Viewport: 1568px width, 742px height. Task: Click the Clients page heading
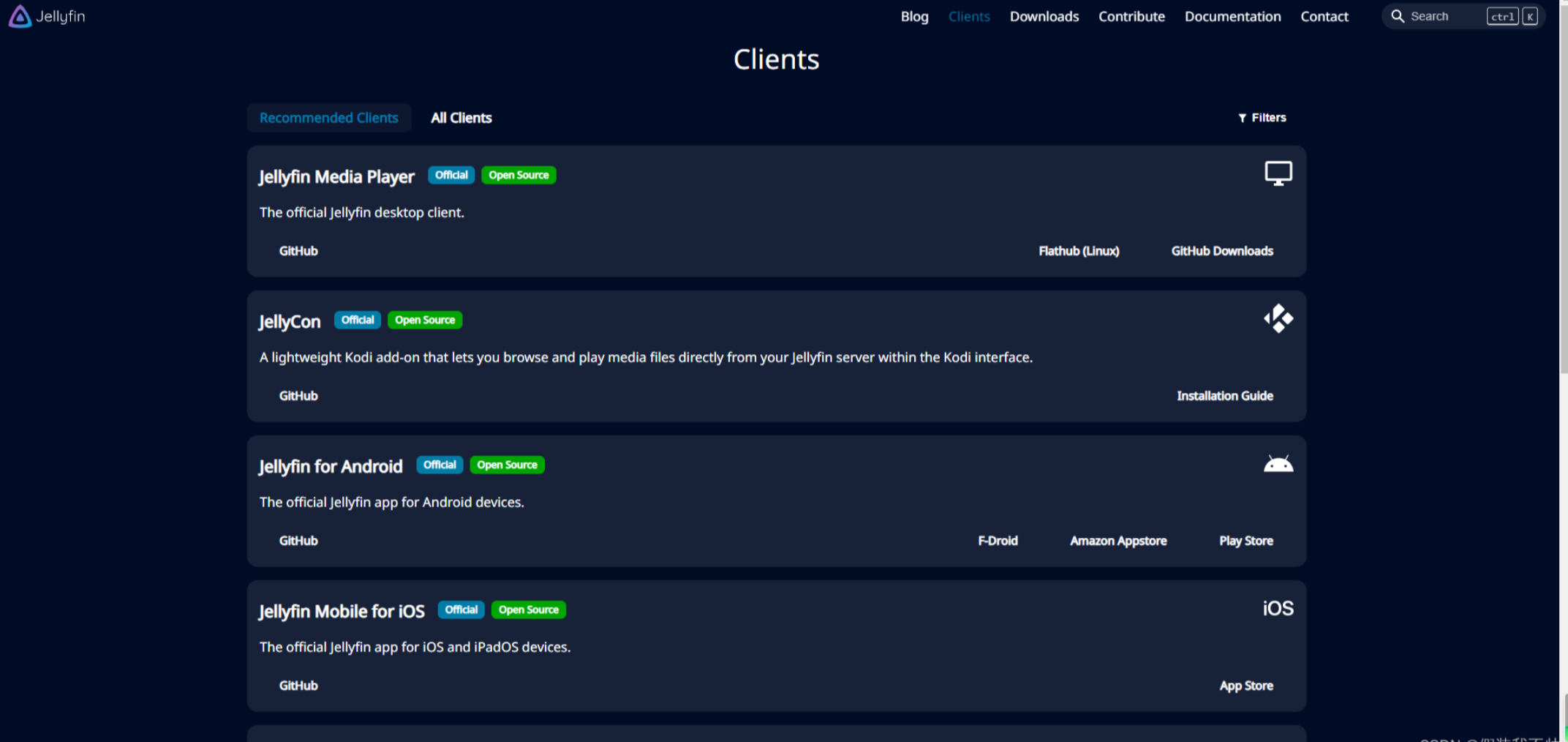coord(776,59)
